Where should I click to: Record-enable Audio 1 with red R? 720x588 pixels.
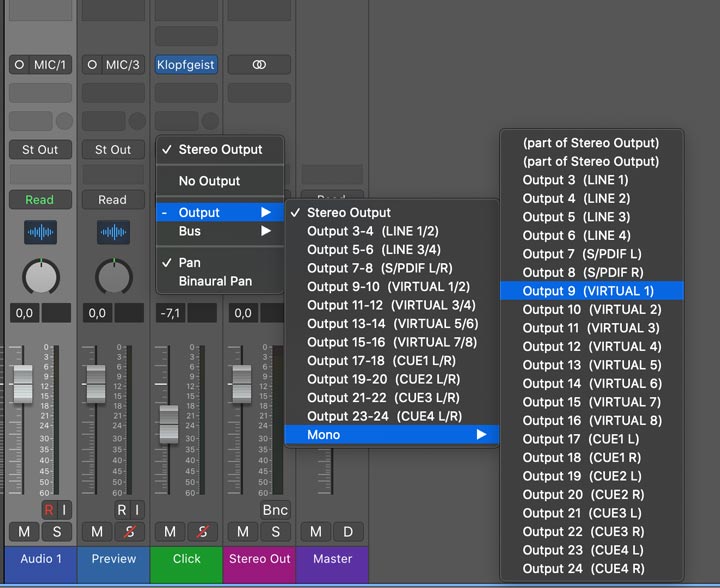click(49, 510)
